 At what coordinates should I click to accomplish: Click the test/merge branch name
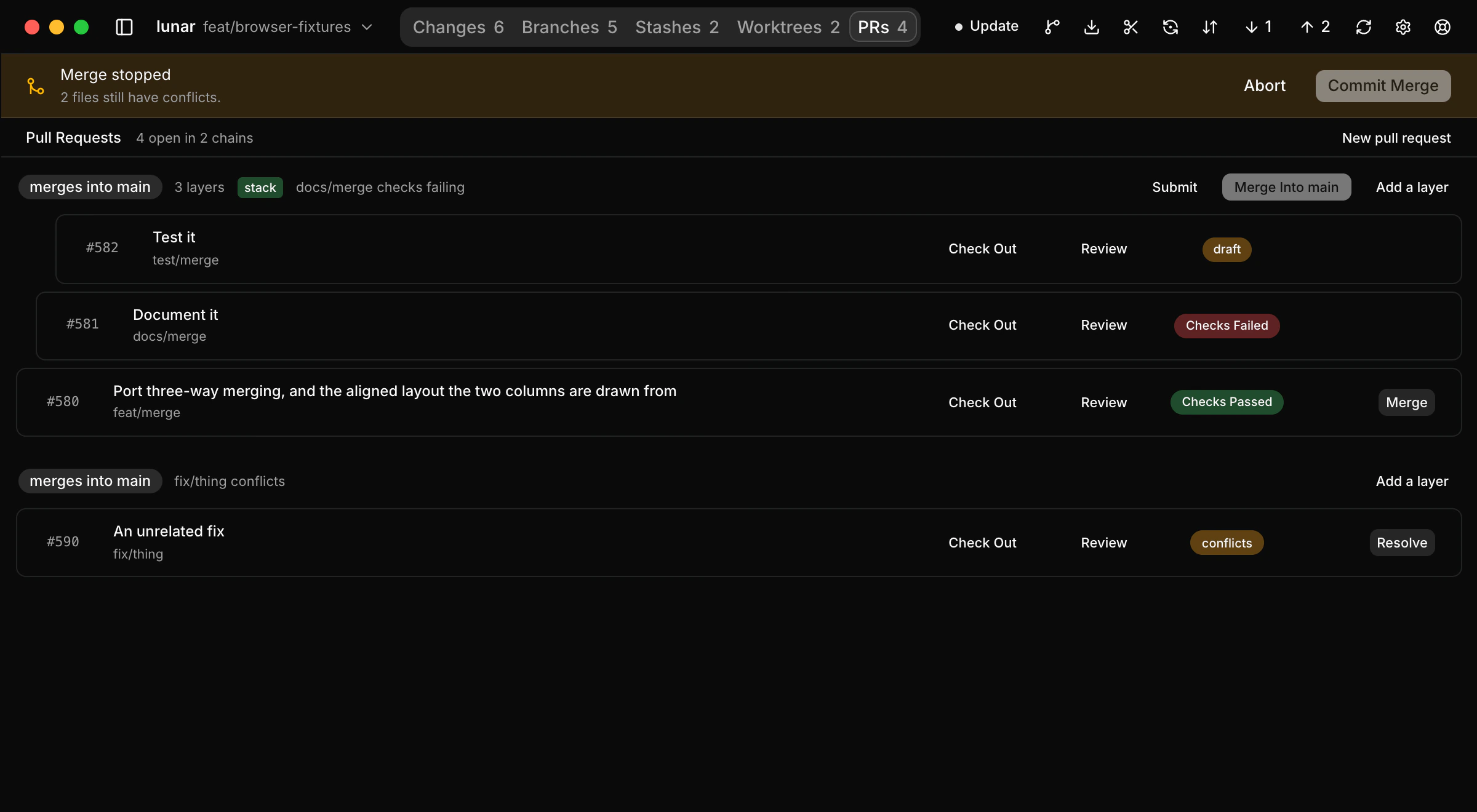[x=185, y=260]
